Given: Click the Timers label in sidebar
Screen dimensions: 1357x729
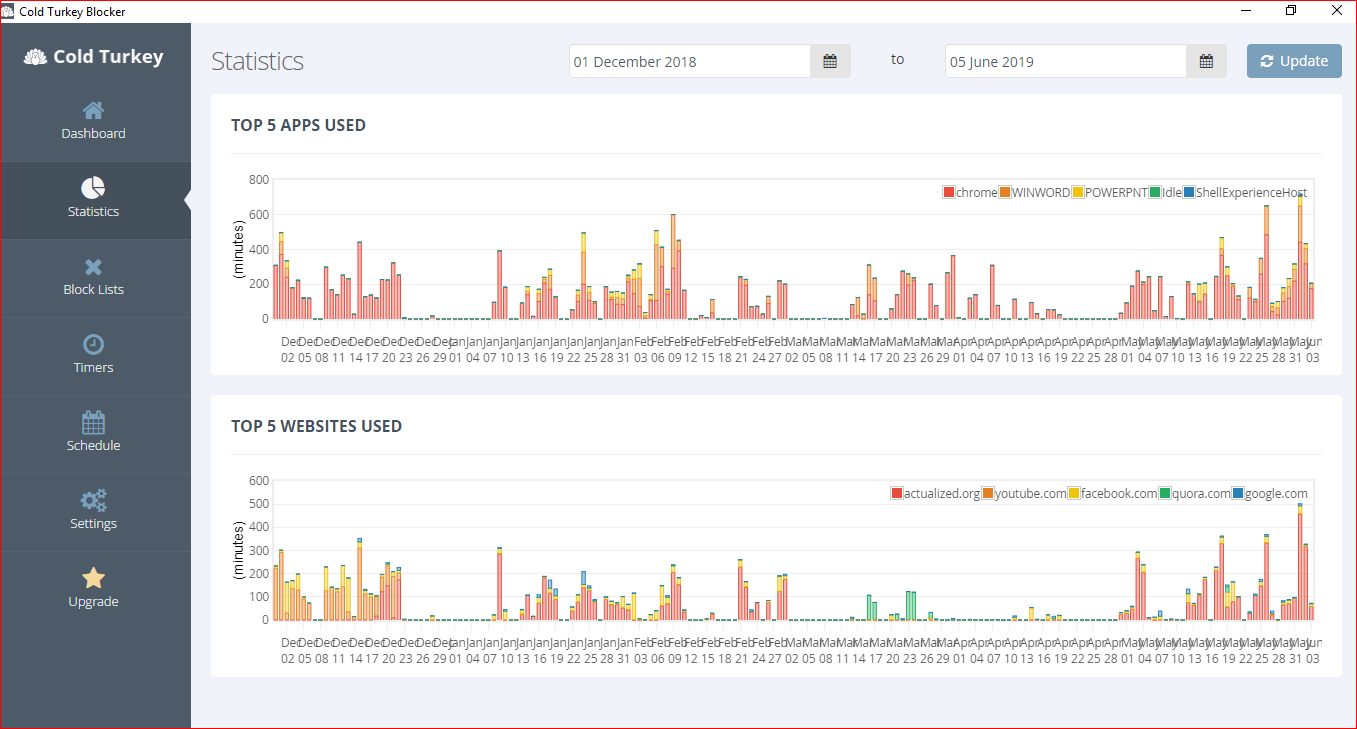Looking at the screenshot, I should [x=93, y=368].
